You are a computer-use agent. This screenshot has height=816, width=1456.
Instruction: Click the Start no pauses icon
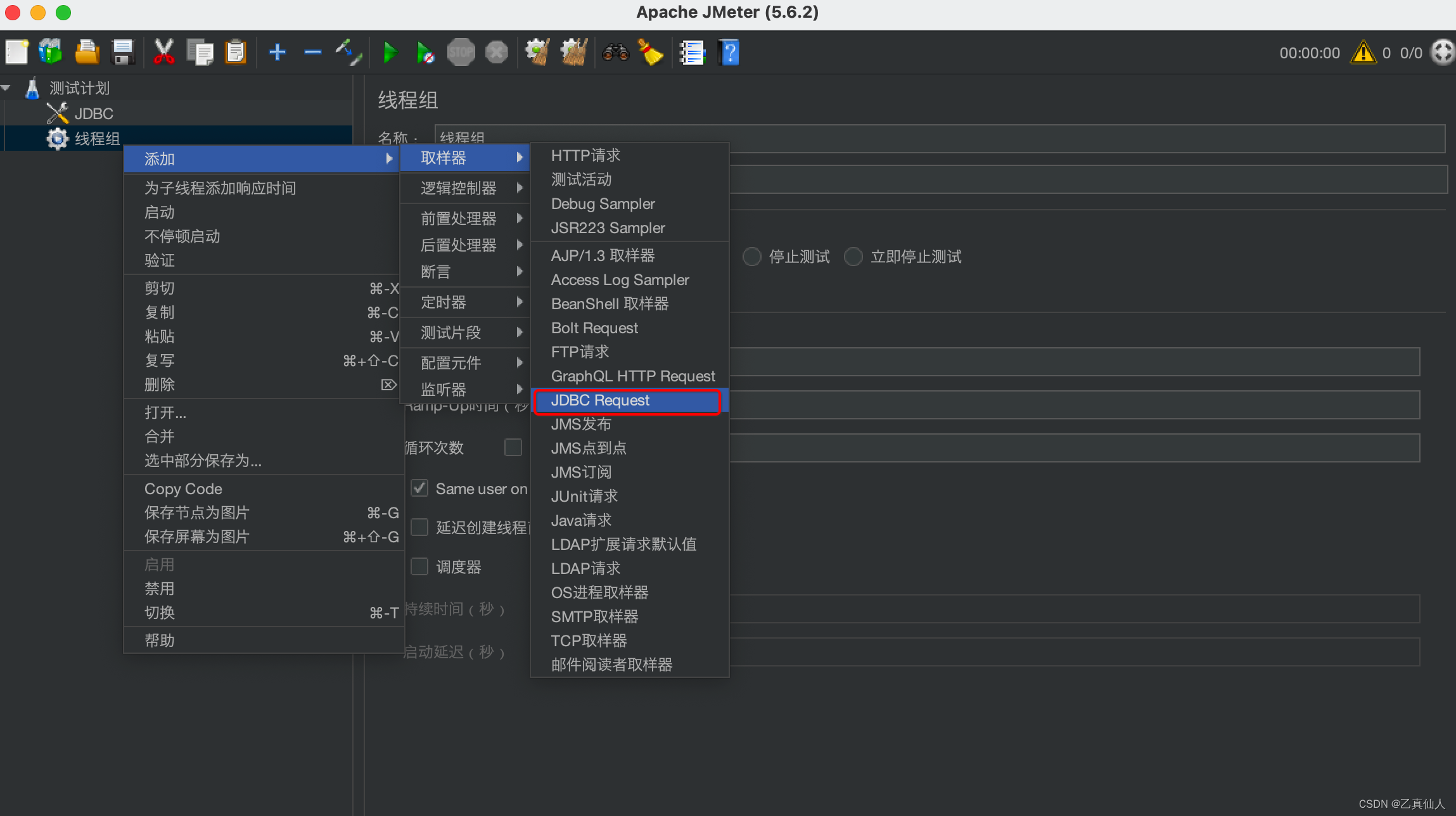coord(425,53)
